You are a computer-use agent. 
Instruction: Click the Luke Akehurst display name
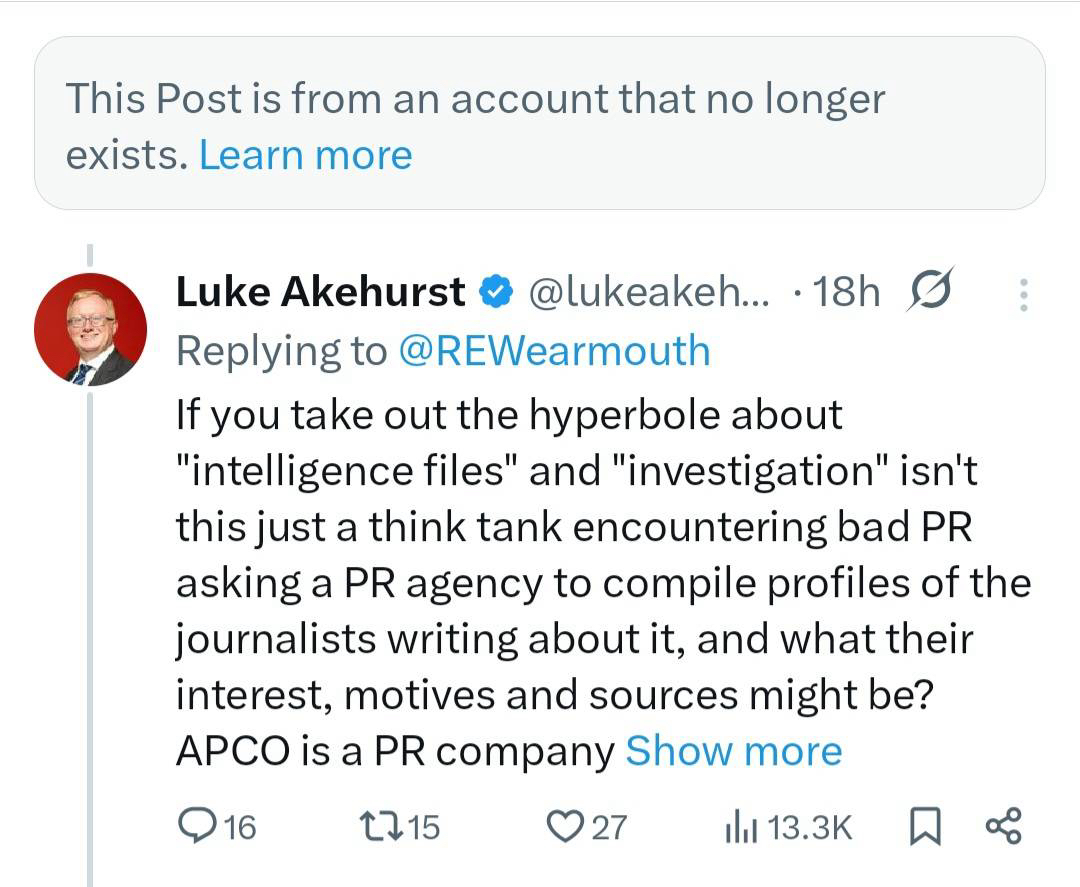pyautogui.click(x=320, y=292)
